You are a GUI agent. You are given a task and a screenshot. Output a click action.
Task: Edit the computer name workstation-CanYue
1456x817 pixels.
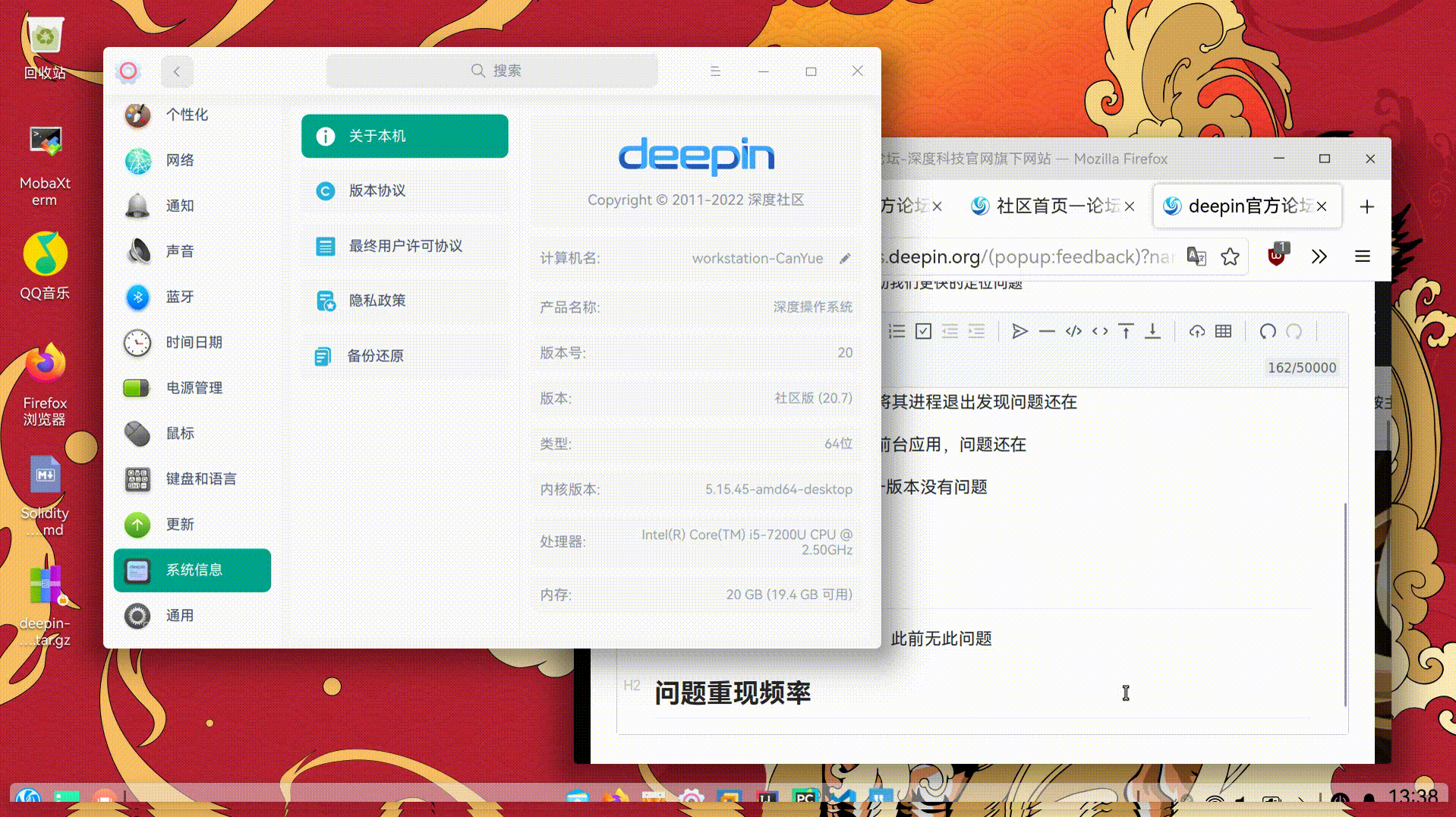845,258
